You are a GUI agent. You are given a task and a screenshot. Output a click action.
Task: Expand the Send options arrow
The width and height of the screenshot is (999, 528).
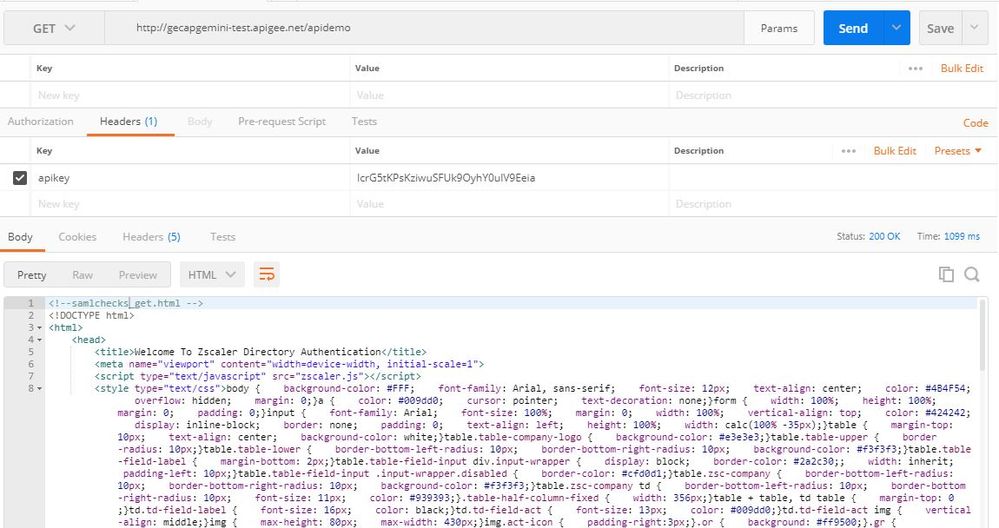click(896, 28)
